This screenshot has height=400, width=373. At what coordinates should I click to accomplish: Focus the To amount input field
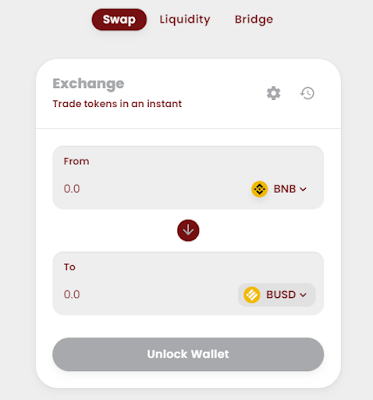147,295
